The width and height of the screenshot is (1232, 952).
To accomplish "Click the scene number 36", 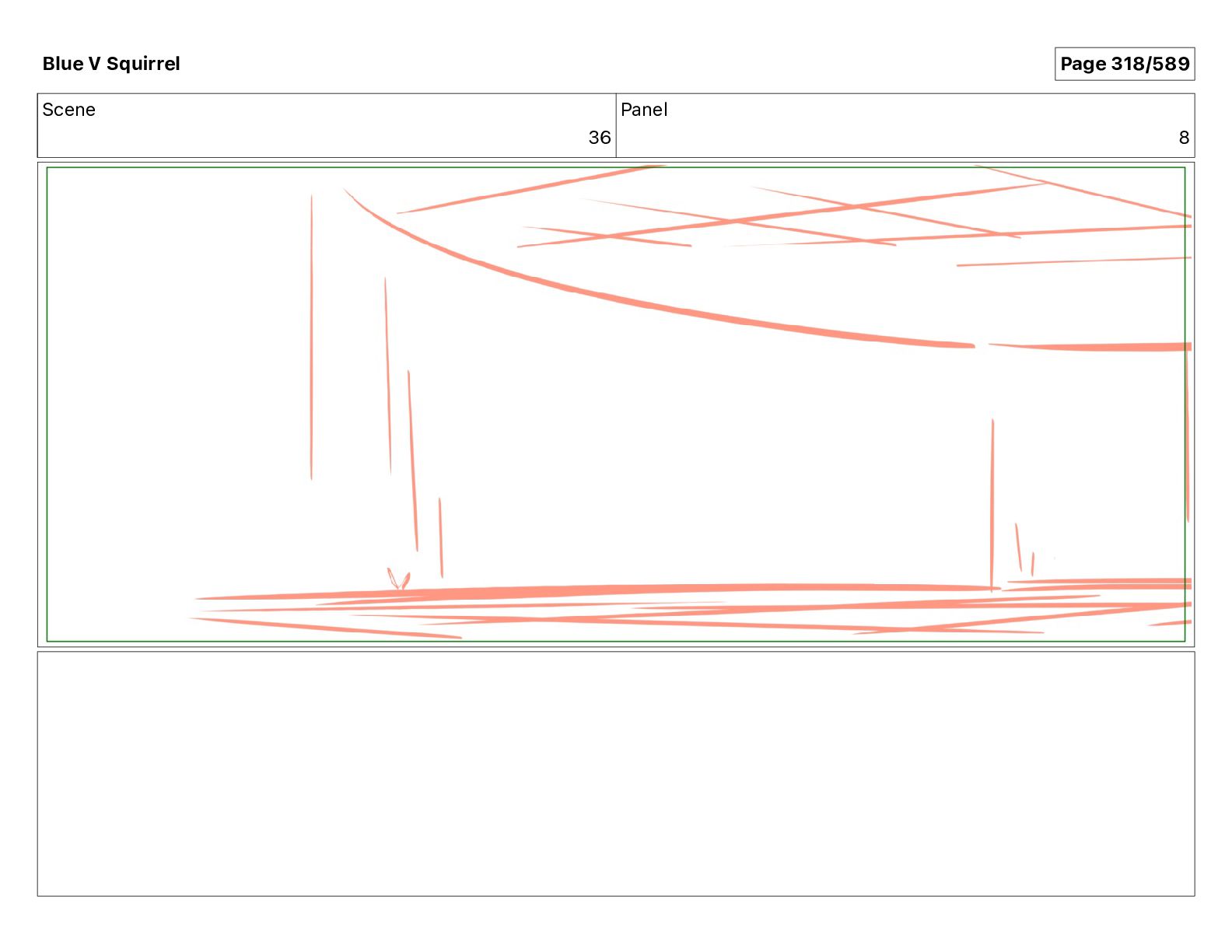I will [x=600, y=138].
